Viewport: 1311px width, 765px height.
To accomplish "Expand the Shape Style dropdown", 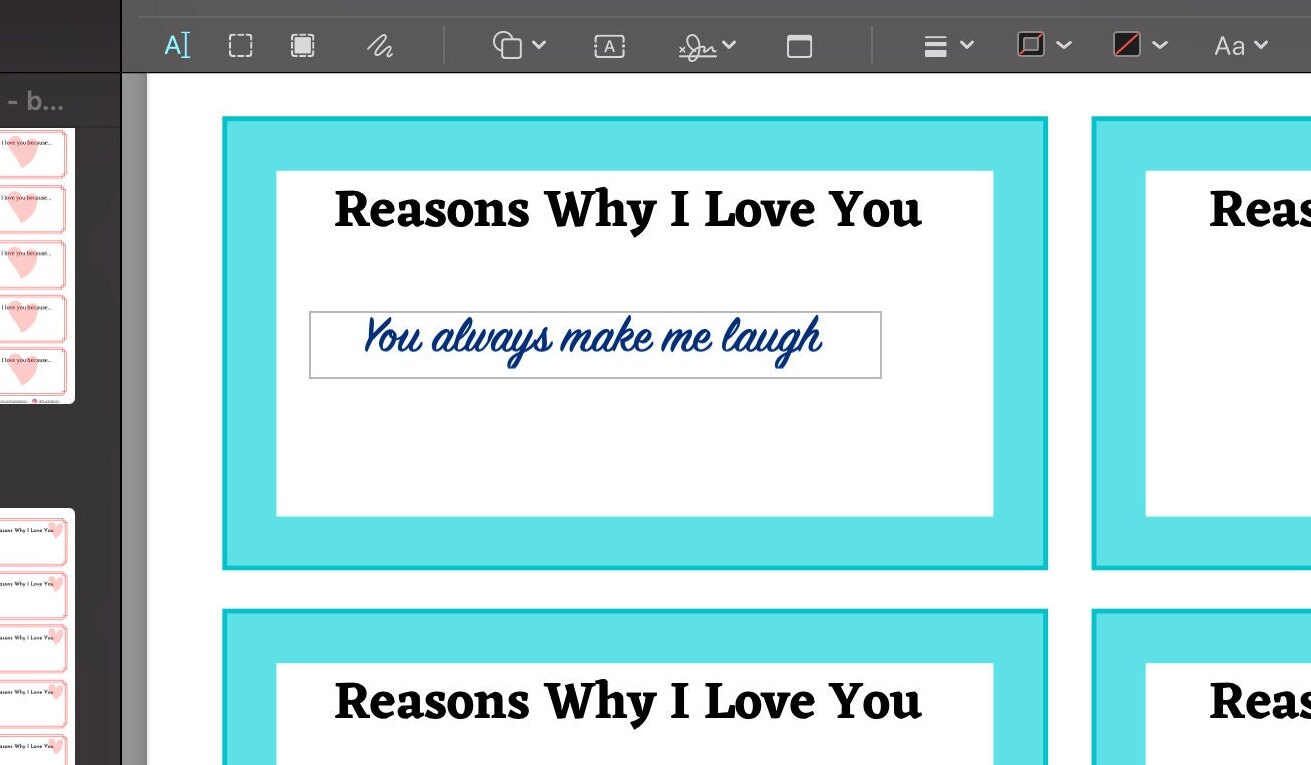I will pos(966,45).
